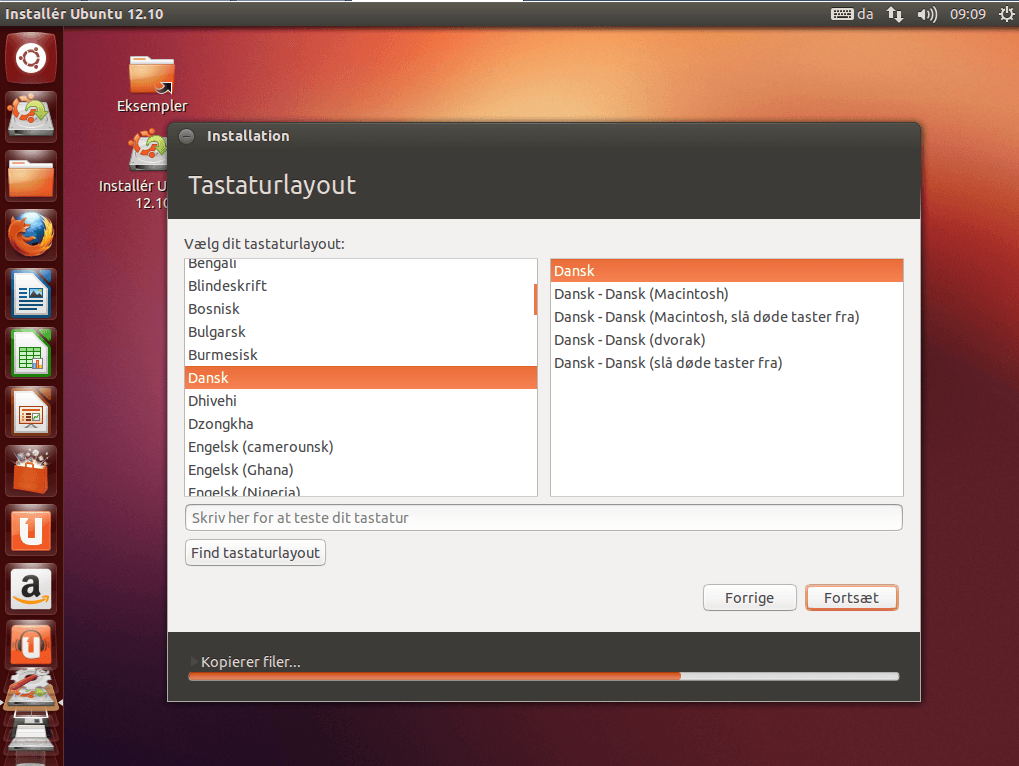This screenshot has width=1019, height=766.
Task: Select 'Dansk - Dansk (dvorak)' layout variant
Action: coord(631,339)
